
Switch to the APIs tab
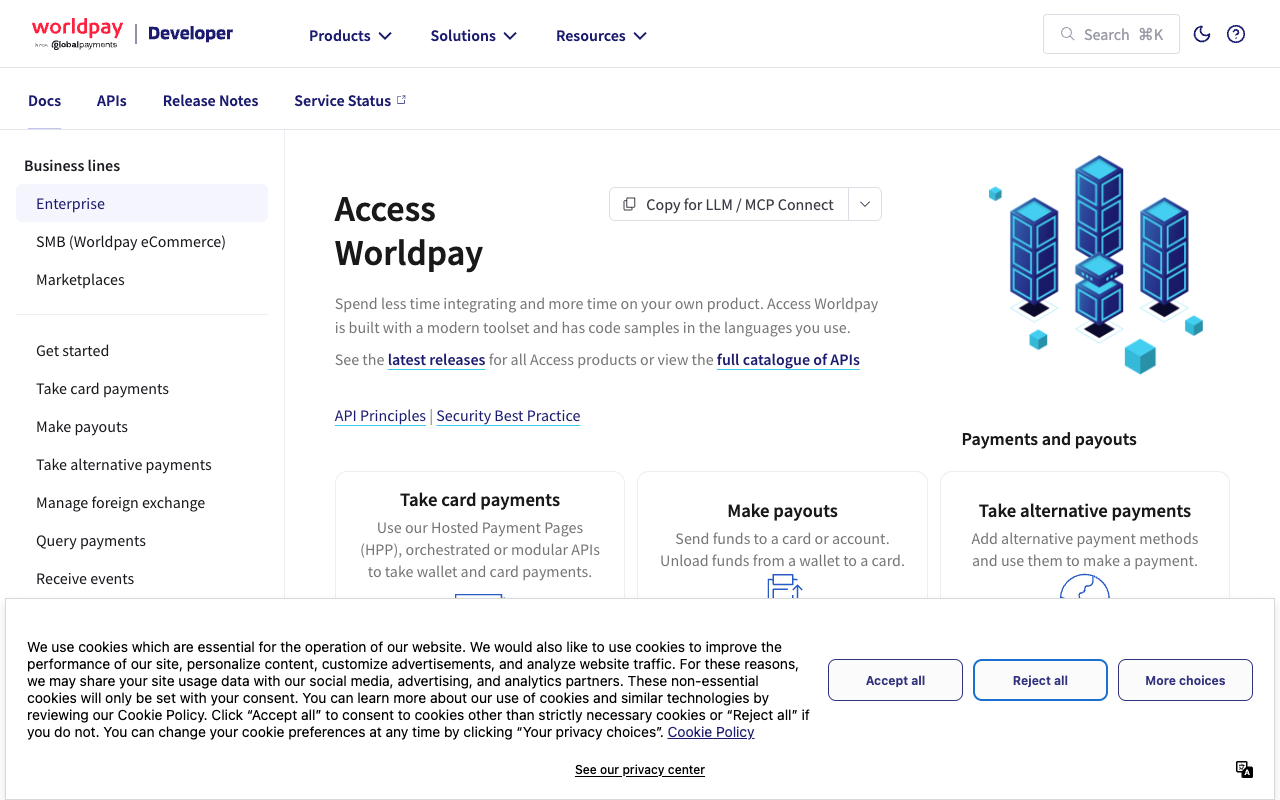pyautogui.click(x=112, y=100)
